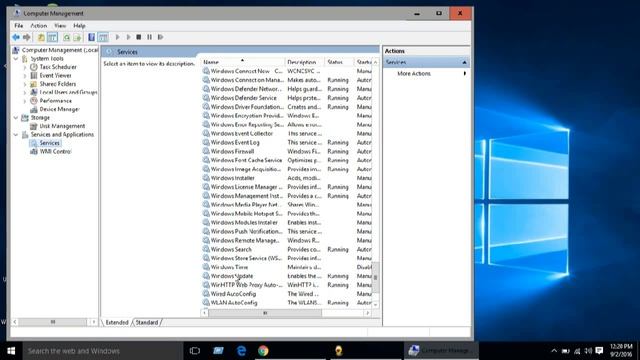Toggle the Show/Hide Action Pane toolbar icon
The height and width of the screenshot is (360, 640).
pos(103,37)
